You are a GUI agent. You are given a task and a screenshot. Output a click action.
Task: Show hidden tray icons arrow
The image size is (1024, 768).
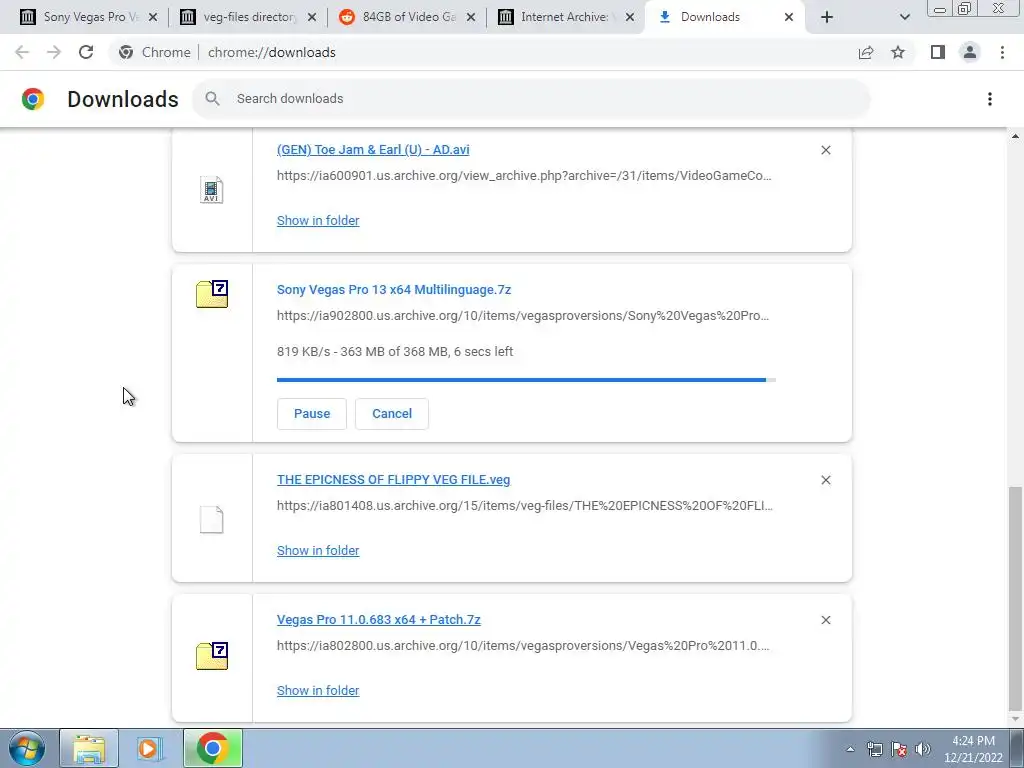click(x=850, y=749)
